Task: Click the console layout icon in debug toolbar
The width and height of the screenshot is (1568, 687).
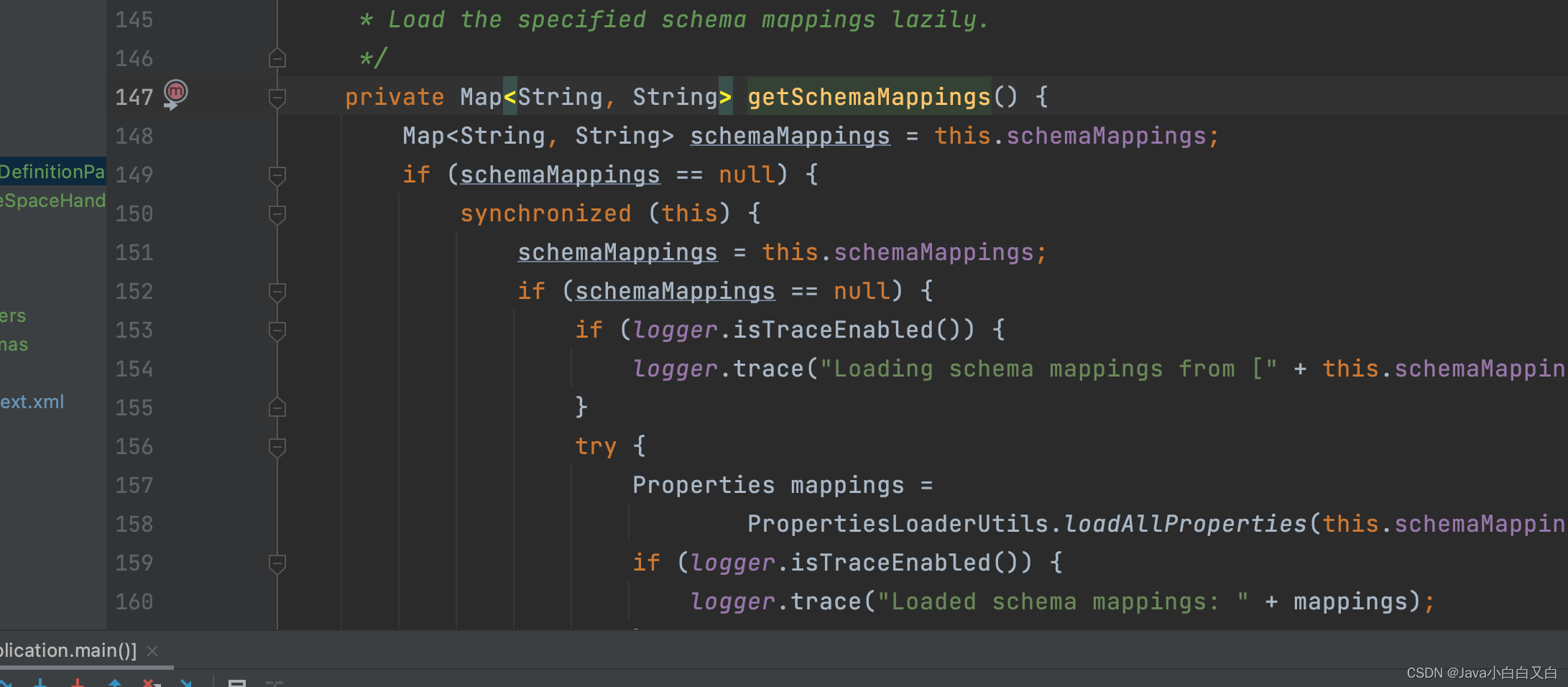Action: [237, 683]
